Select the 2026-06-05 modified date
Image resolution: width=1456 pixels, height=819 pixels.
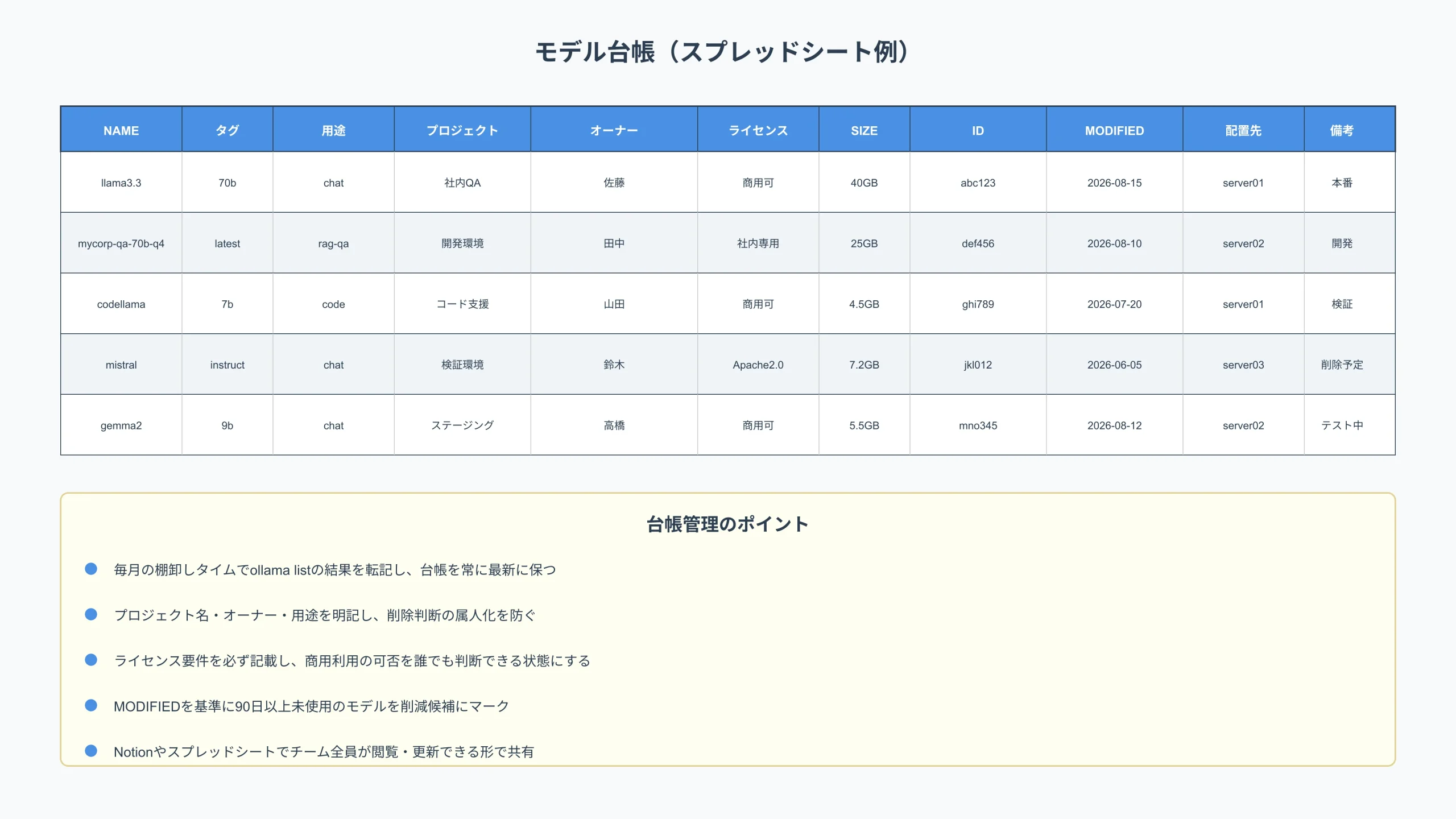pyautogui.click(x=1114, y=365)
